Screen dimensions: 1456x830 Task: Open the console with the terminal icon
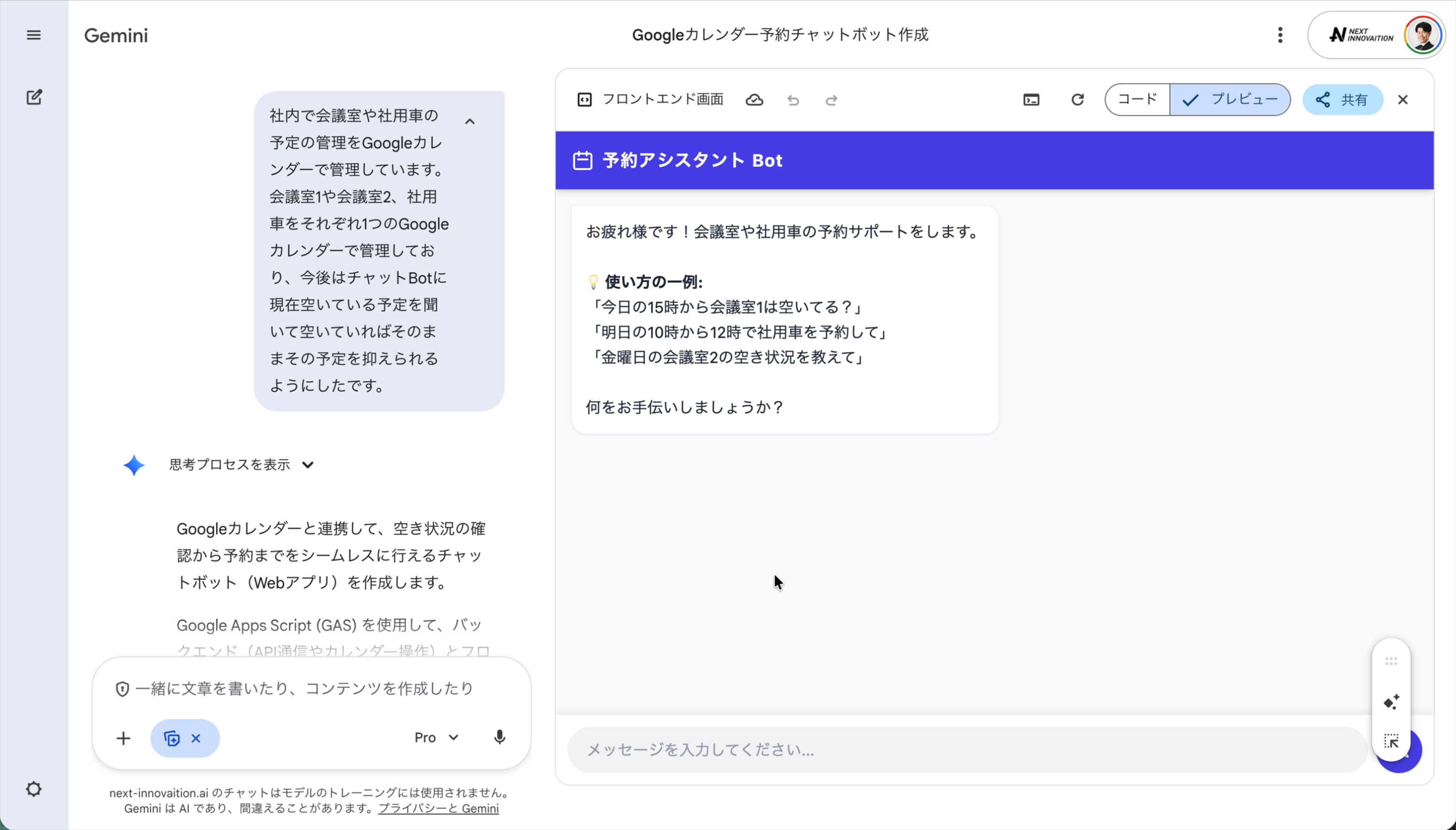1031,100
